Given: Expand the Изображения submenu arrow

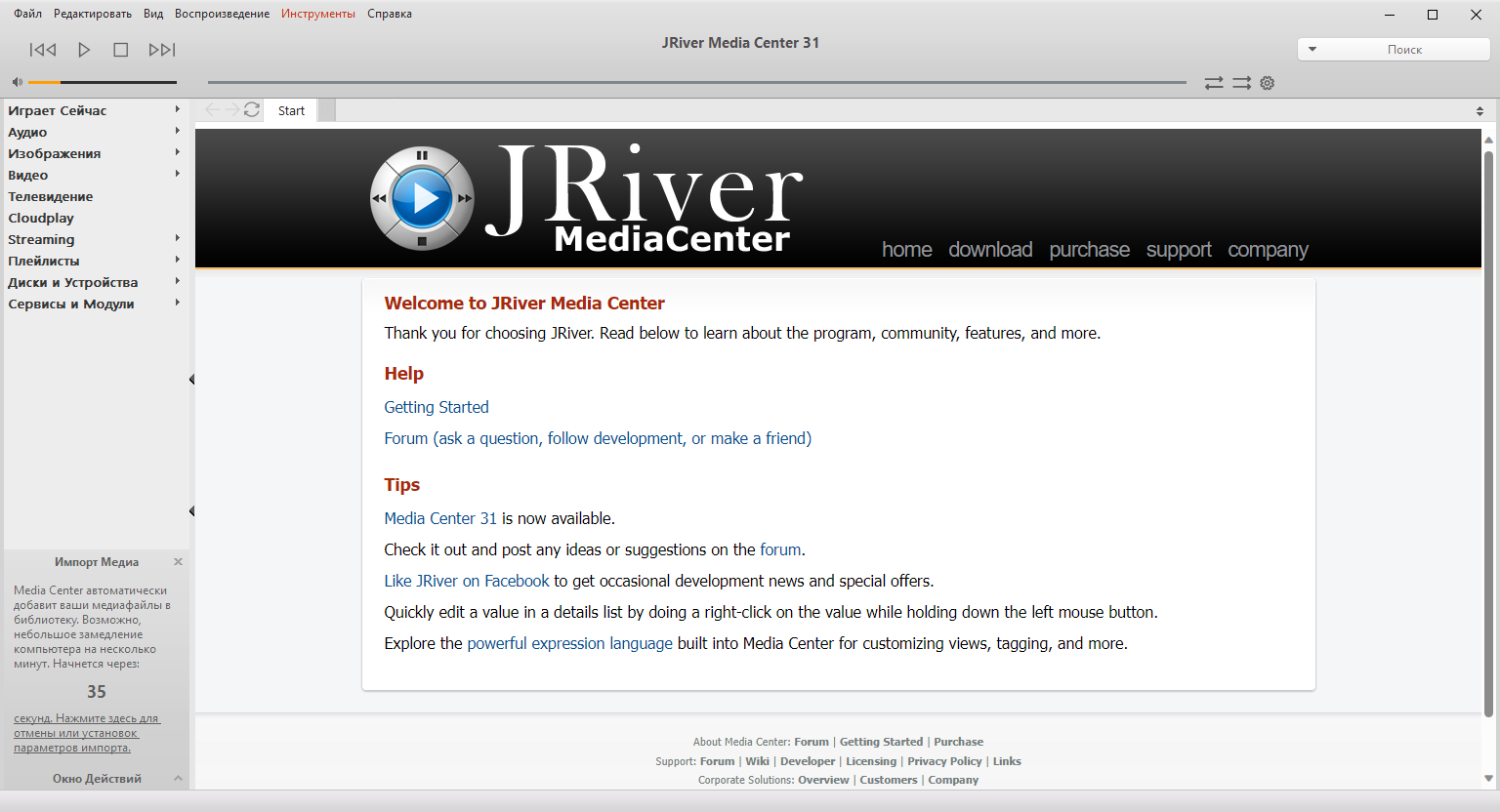Looking at the screenshot, I should 178,152.
